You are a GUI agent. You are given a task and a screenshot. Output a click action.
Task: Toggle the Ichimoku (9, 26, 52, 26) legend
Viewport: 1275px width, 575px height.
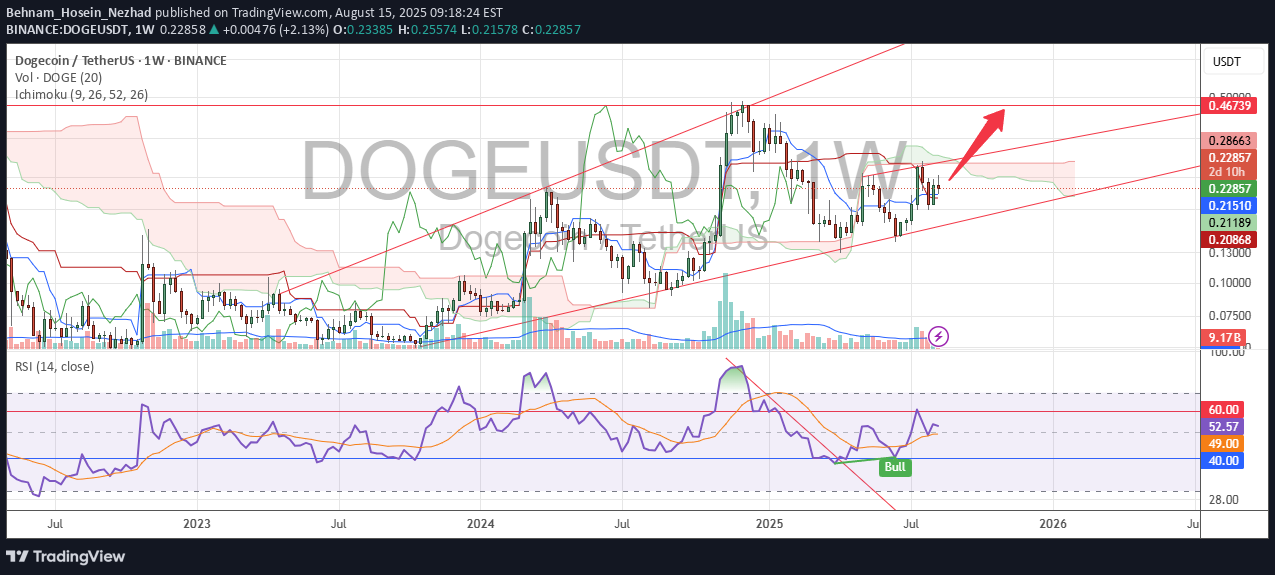tap(81, 95)
